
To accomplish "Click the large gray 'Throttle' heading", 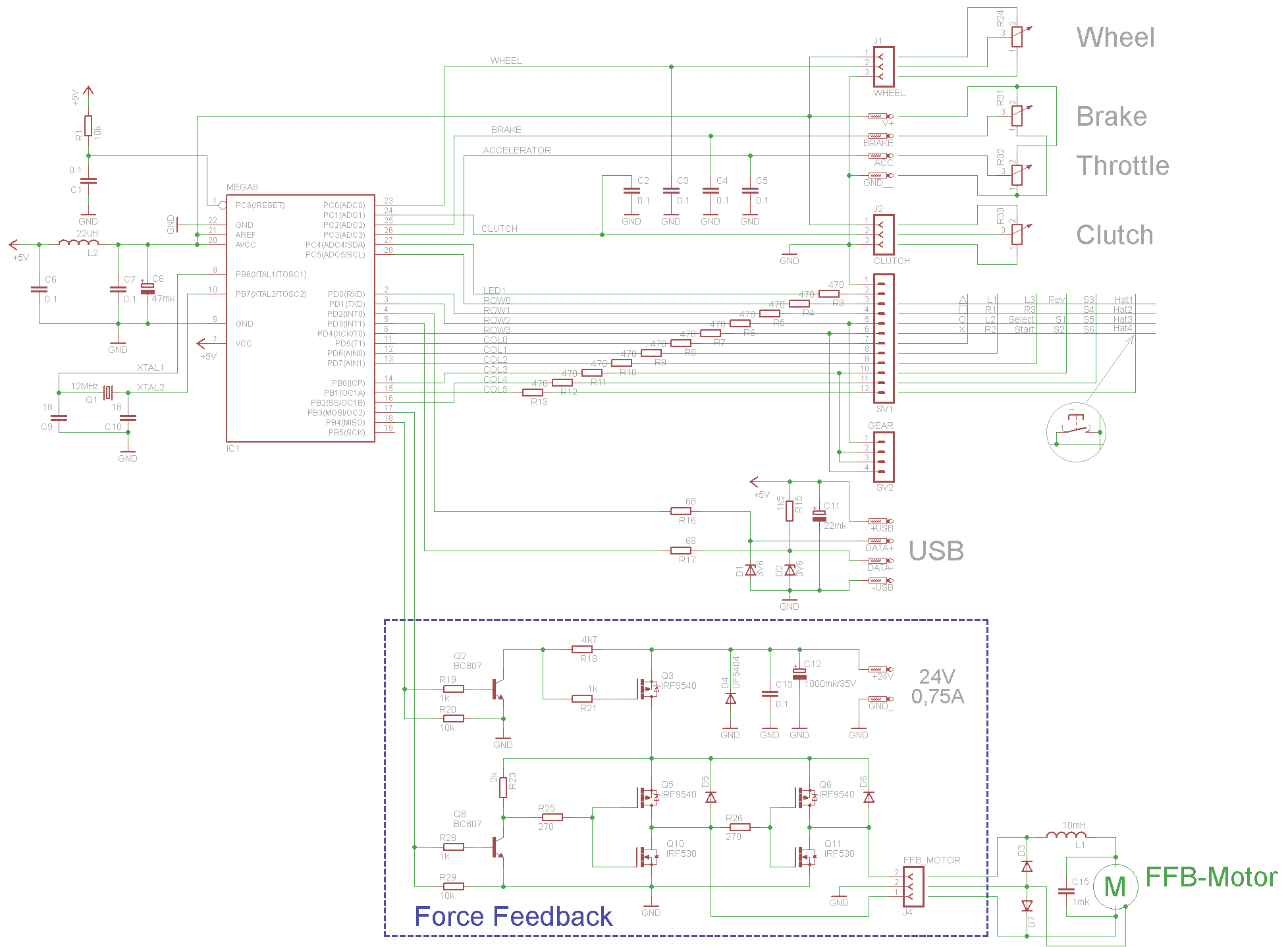I will (1123, 166).
